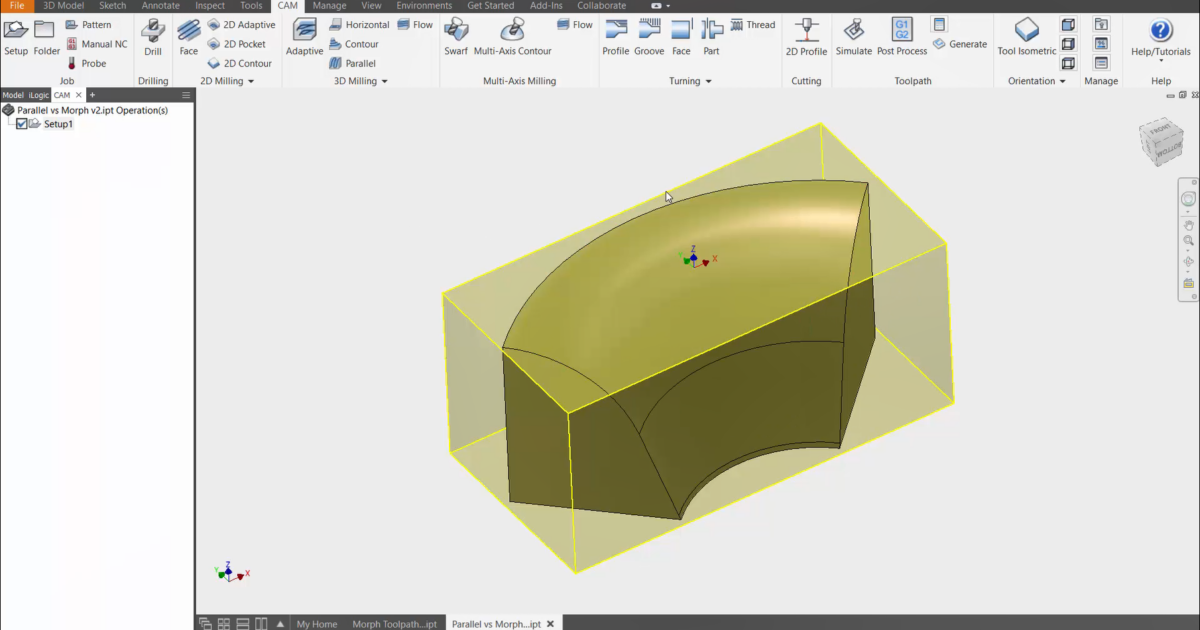Choose the Parallel 3D milling toolpath
Image resolution: width=1200 pixels, height=630 pixels.
tap(358, 63)
